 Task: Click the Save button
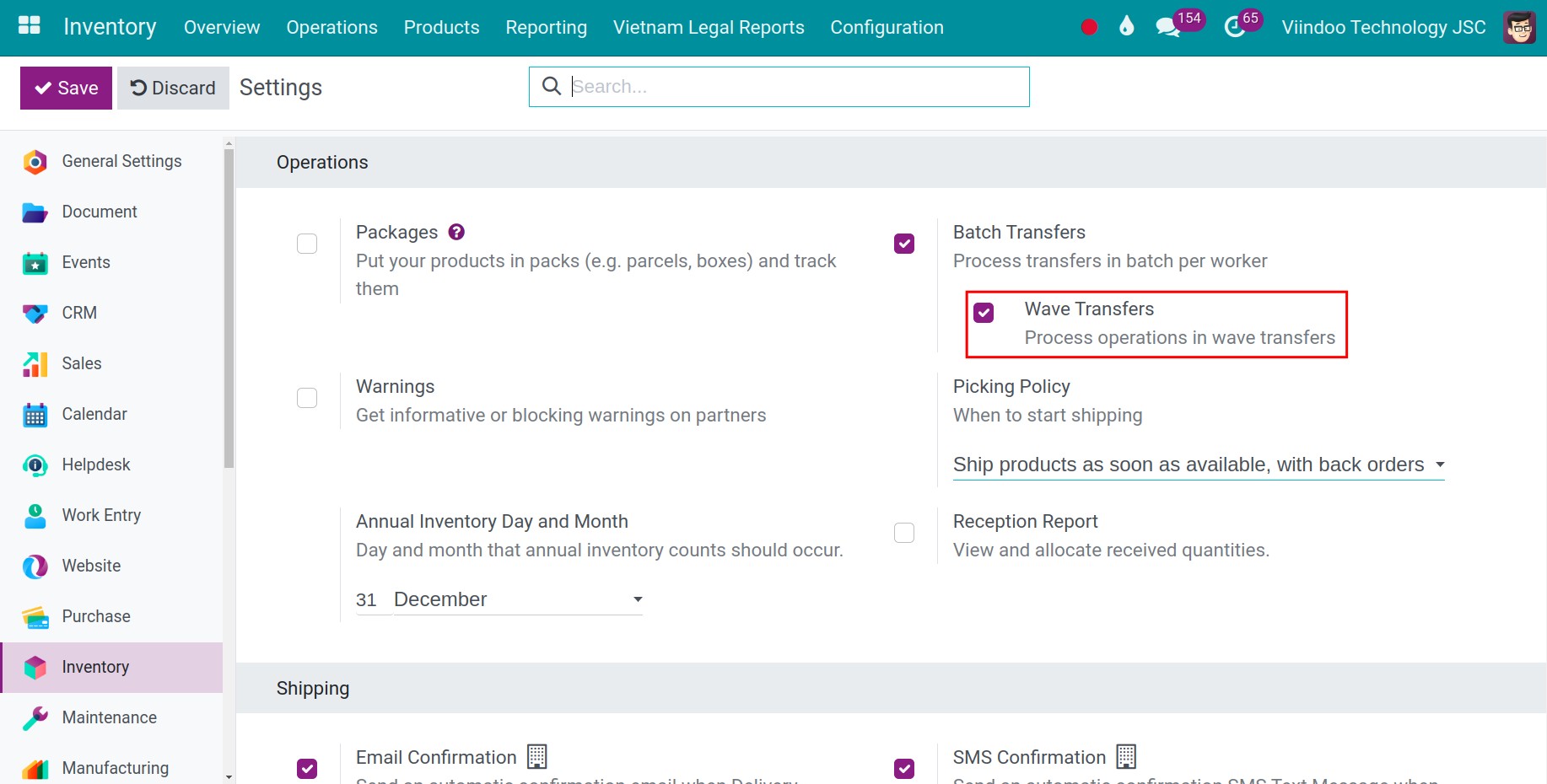coord(66,88)
